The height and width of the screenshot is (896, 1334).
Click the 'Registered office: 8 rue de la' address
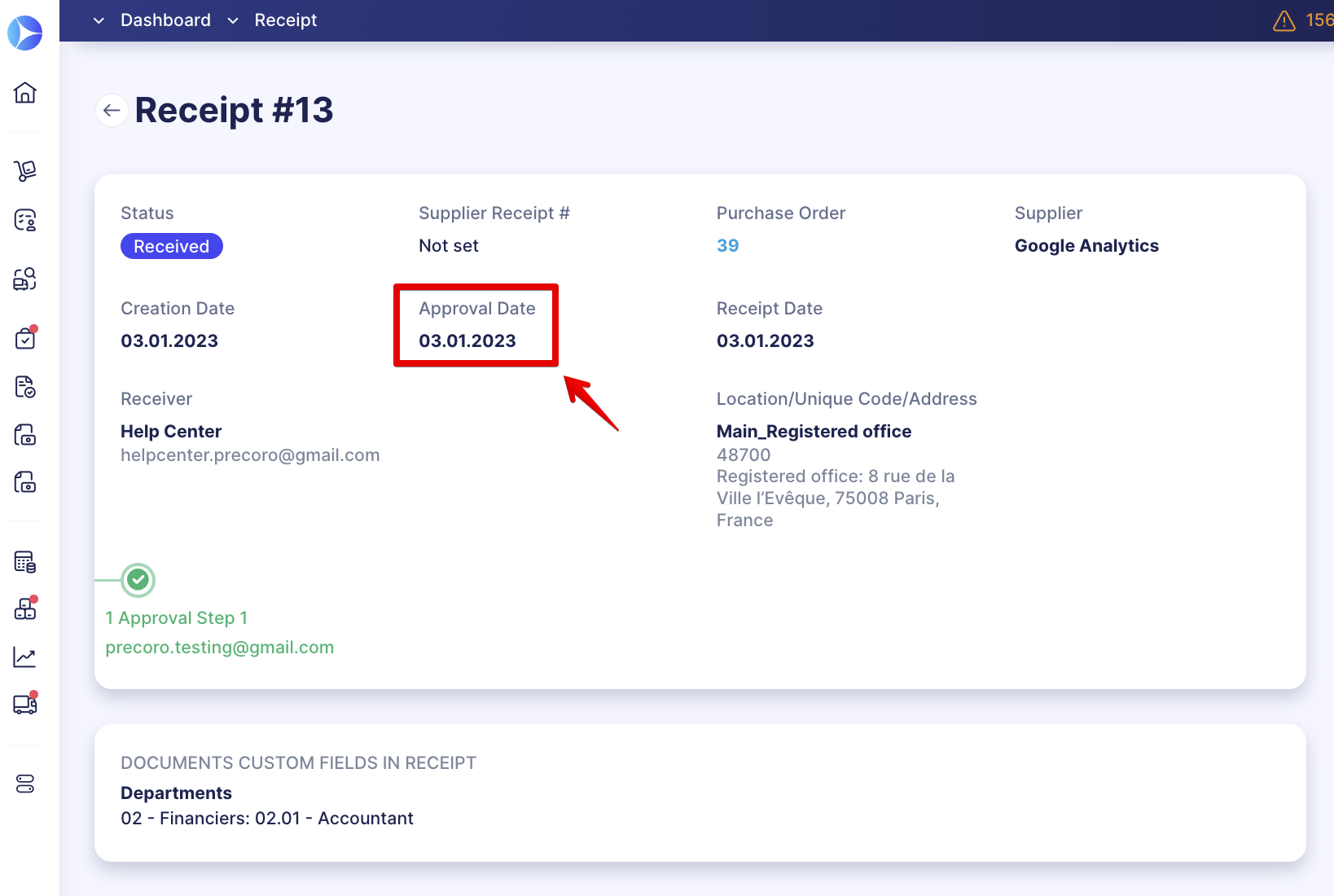(x=836, y=477)
